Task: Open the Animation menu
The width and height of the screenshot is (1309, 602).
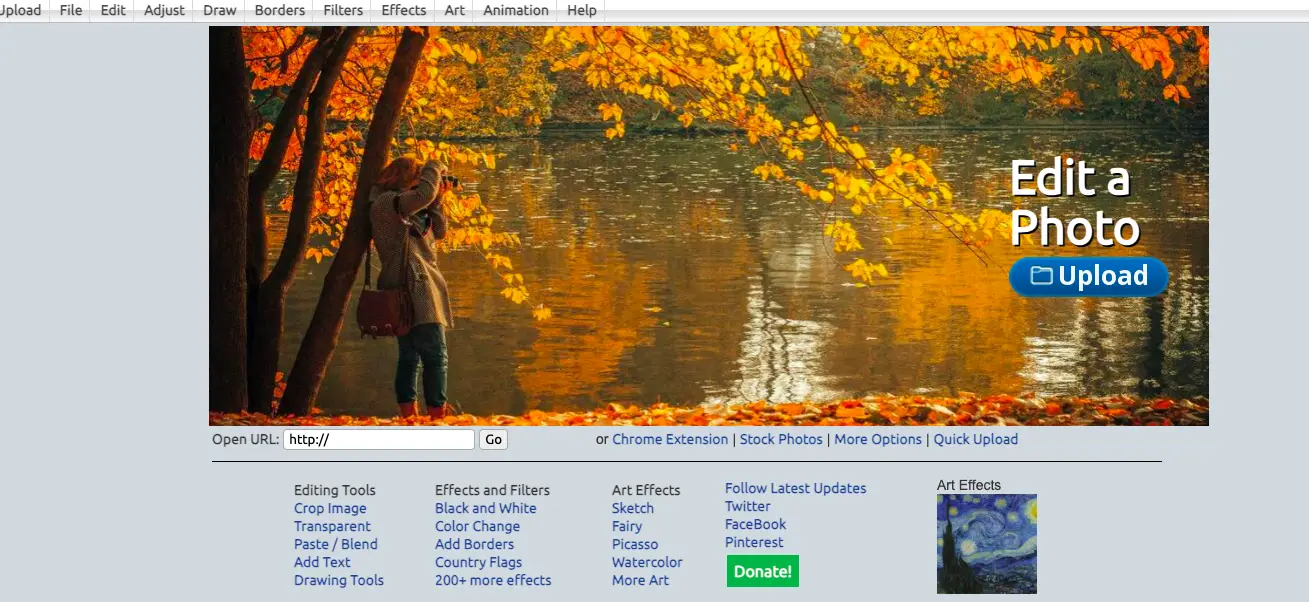Action: [516, 11]
